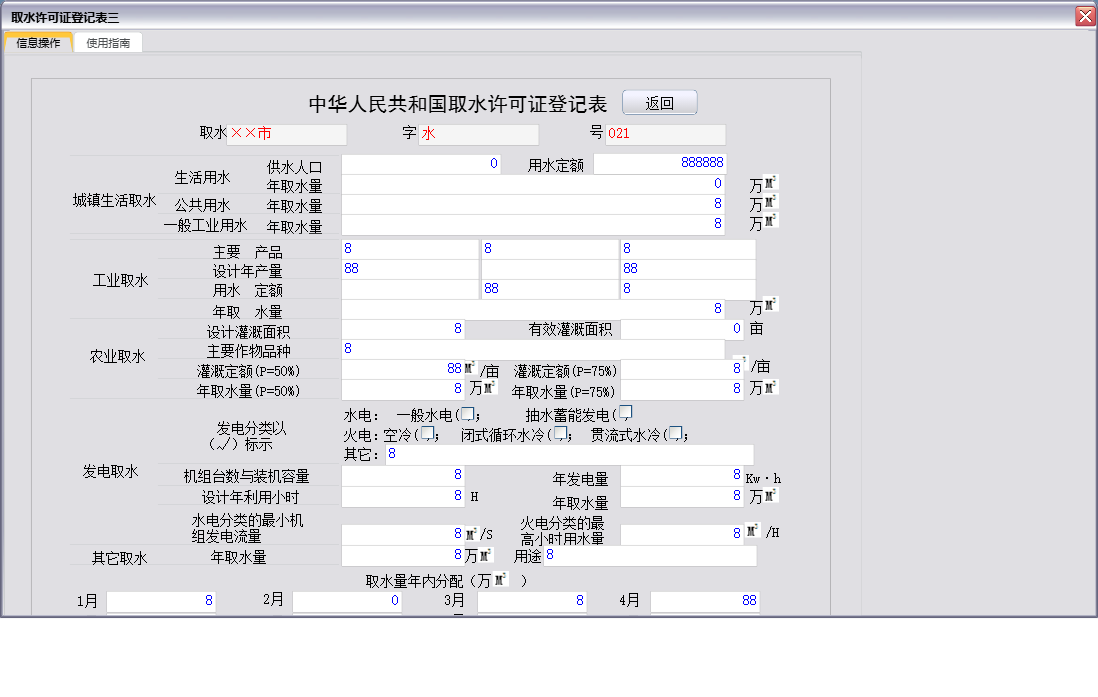Select the 4月 field showing 88
Screen dimensions: 1098x697
[704, 600]
